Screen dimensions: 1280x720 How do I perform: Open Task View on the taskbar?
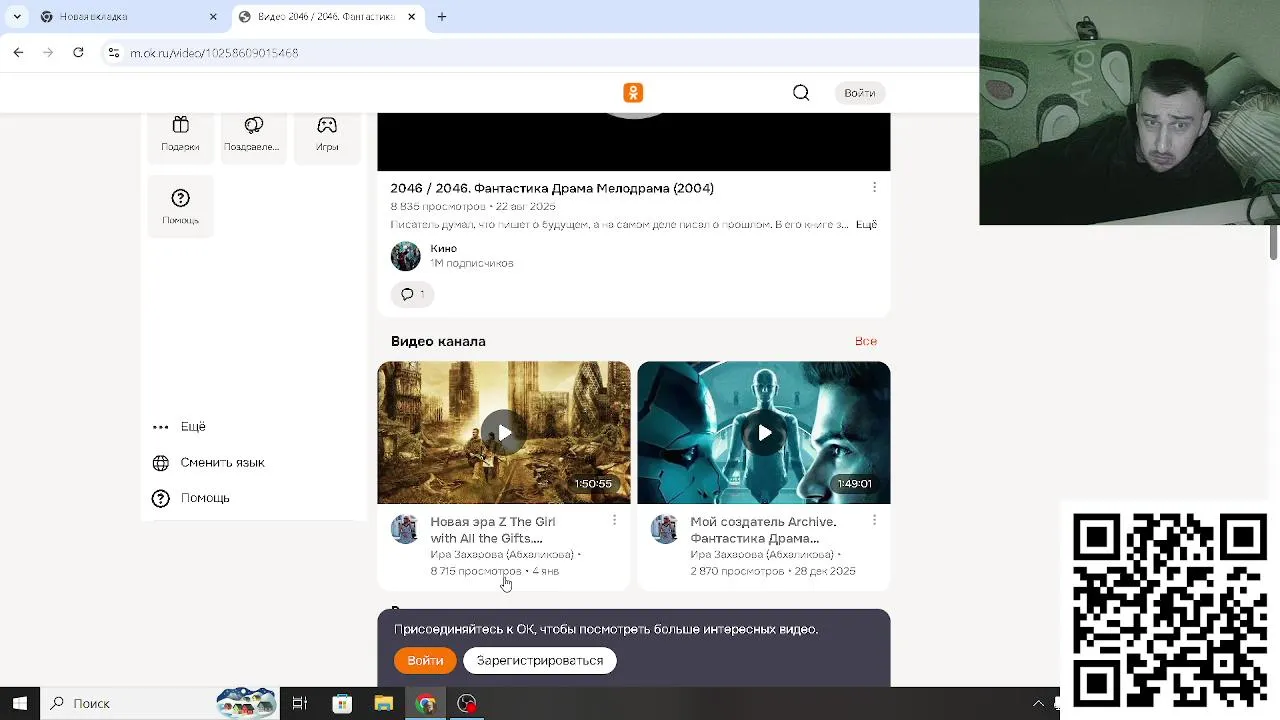299,703
